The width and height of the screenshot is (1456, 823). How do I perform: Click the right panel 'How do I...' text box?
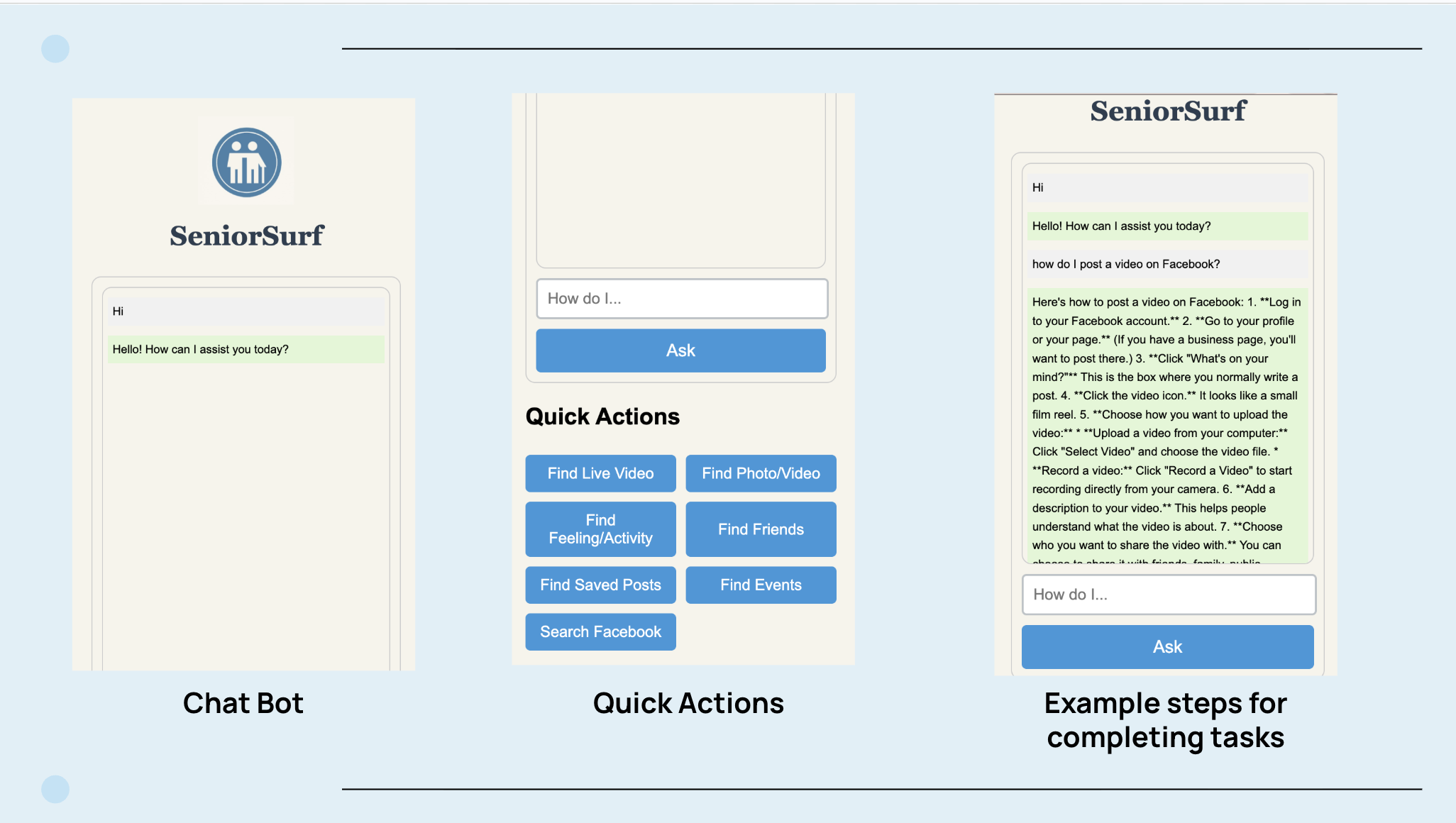1168,595
